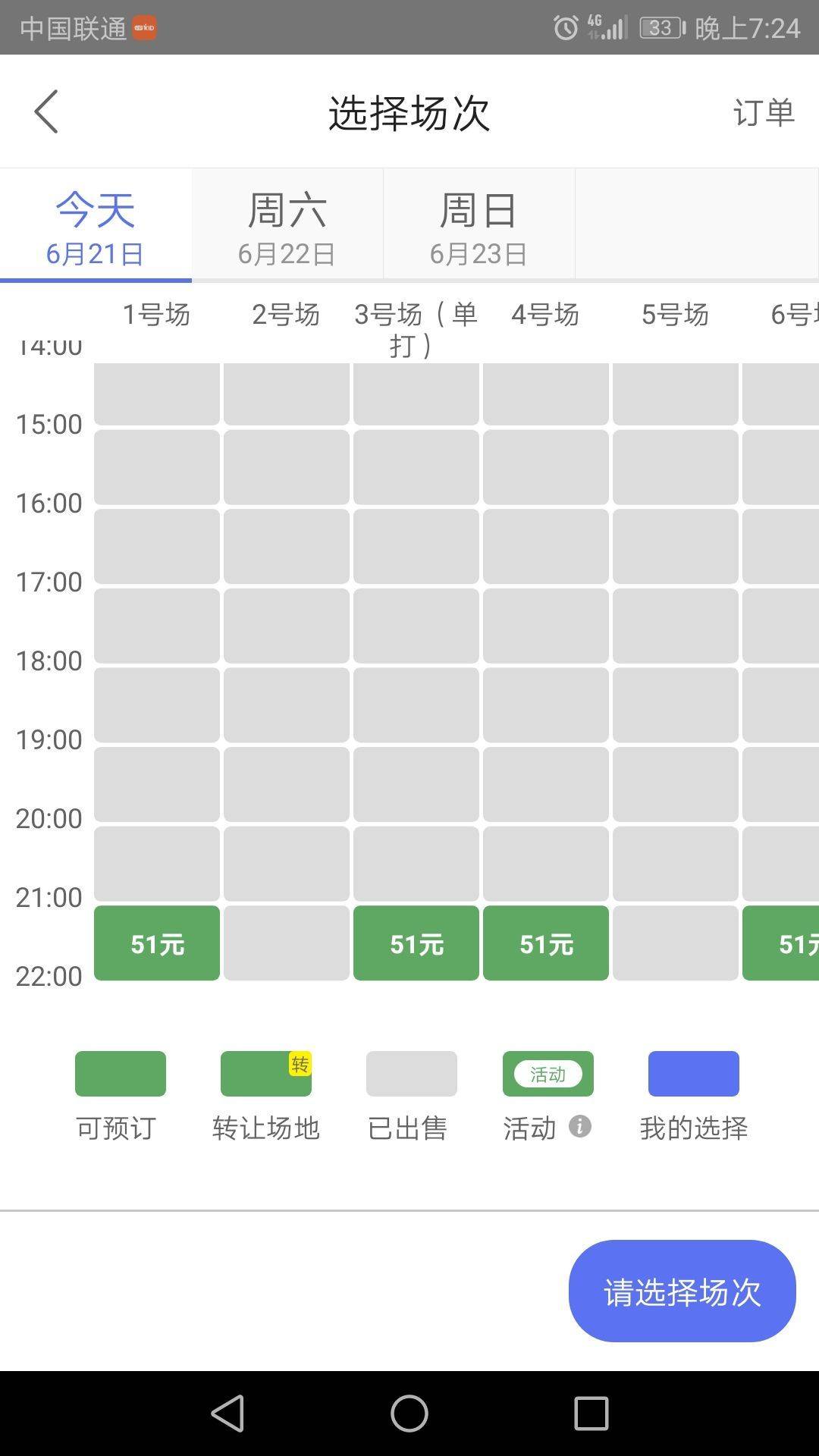The image size is (819, 1456).
Task: Tap the back arrow icon
Action: click(x=46, y=111)
